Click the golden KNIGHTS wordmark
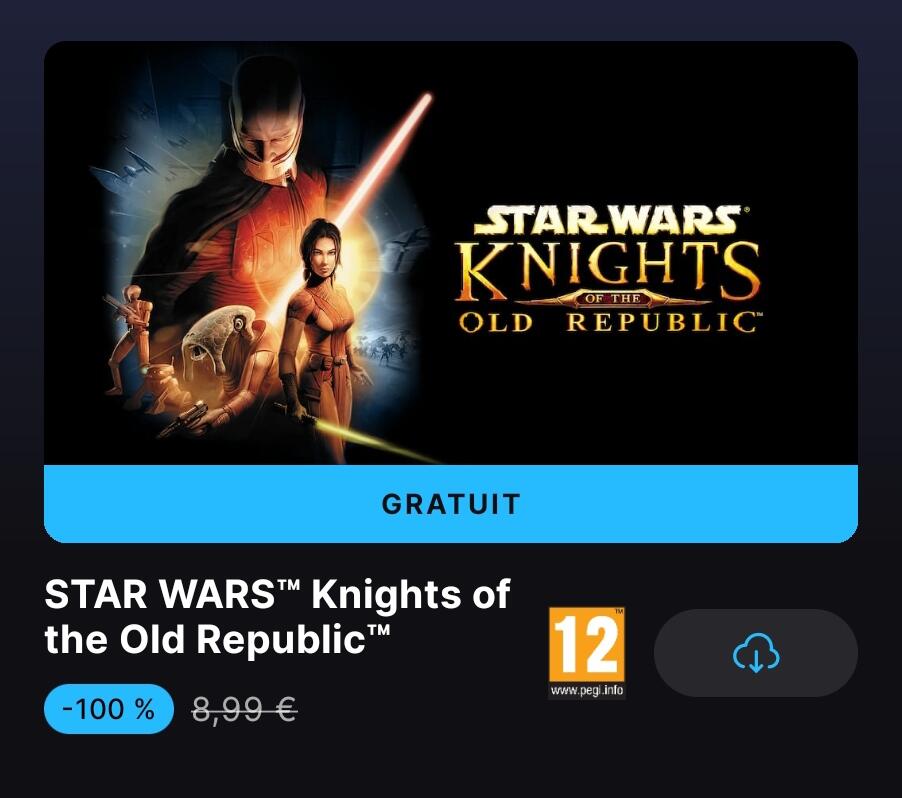The height and width of the screenshot is (798, 902). 607,270
